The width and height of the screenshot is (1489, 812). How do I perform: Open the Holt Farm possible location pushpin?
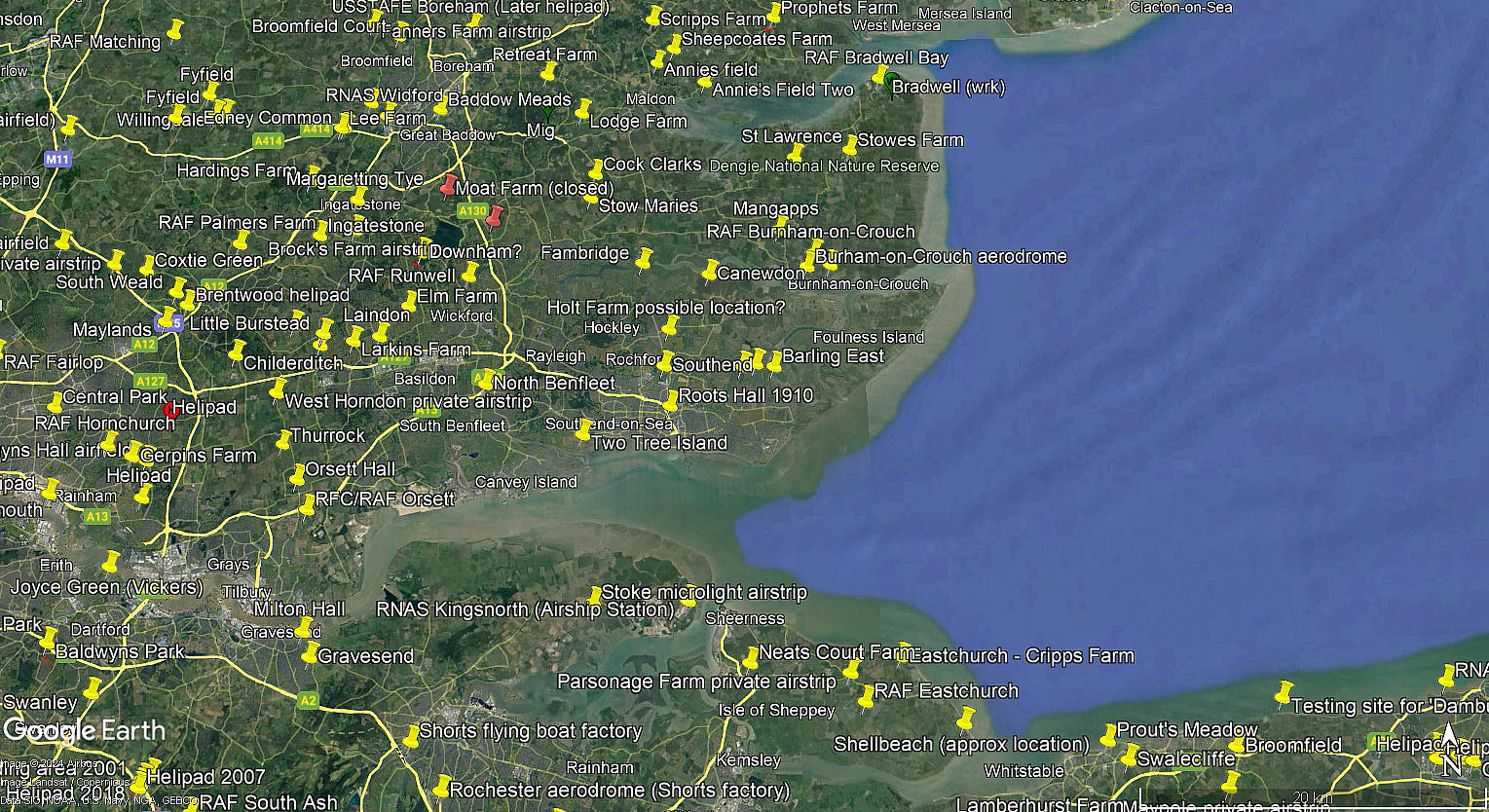click(x=670, y=325)
